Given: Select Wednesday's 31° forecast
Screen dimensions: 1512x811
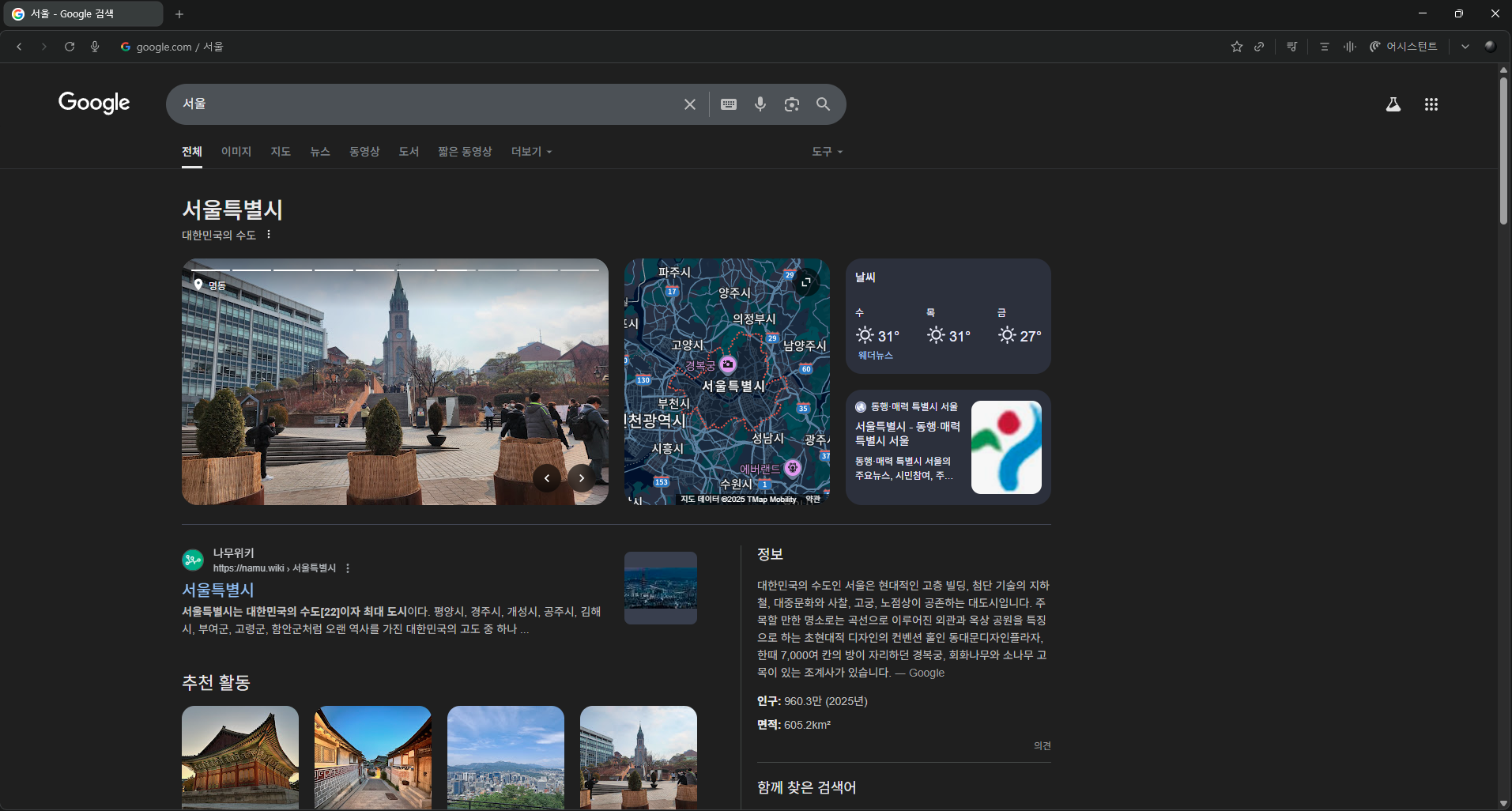Looking at the screenshot, I should tap(877, 328).
